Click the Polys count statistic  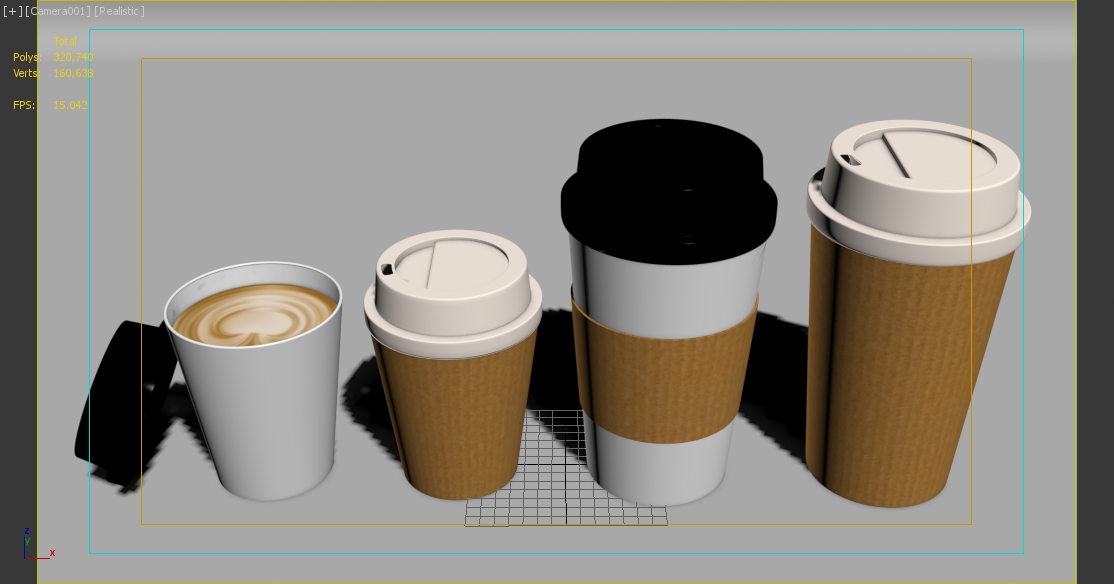(x=72, y=57)
